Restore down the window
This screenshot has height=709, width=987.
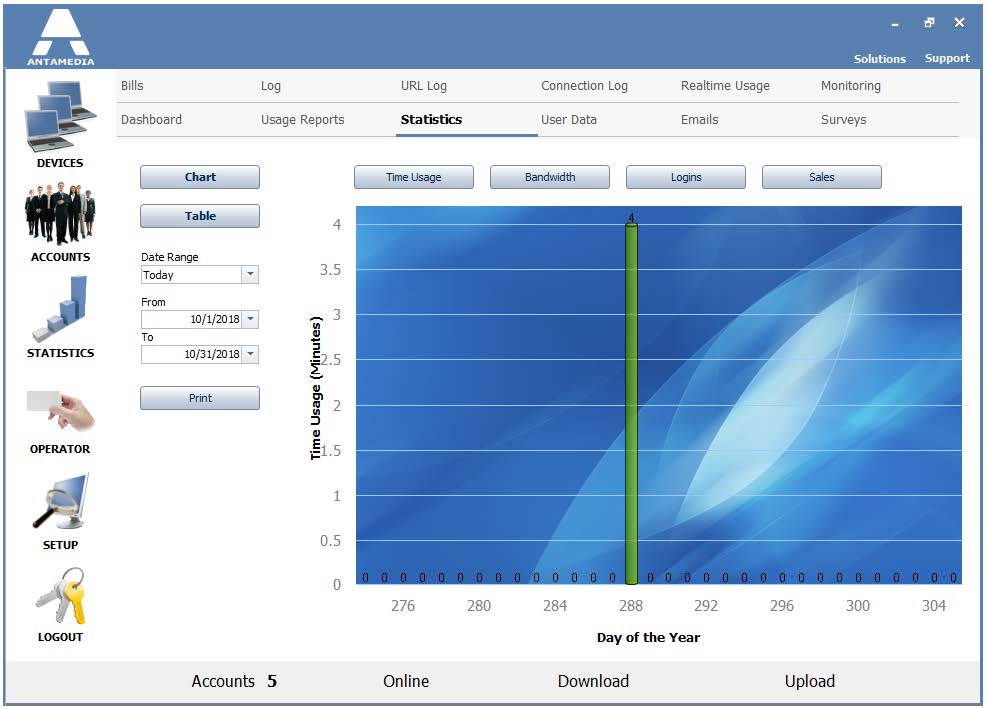(929, 23)
